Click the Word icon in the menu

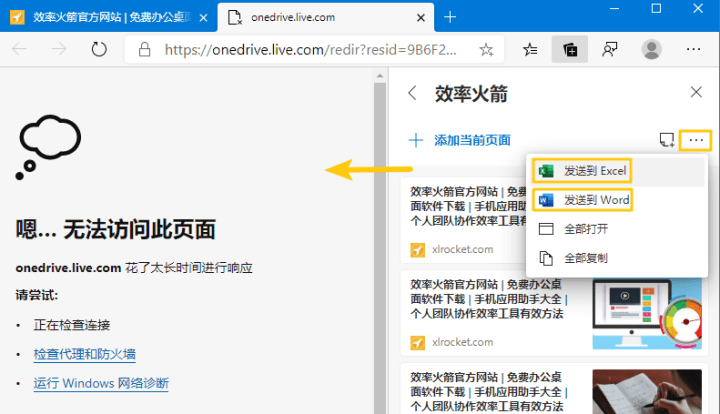click(546, 200)
